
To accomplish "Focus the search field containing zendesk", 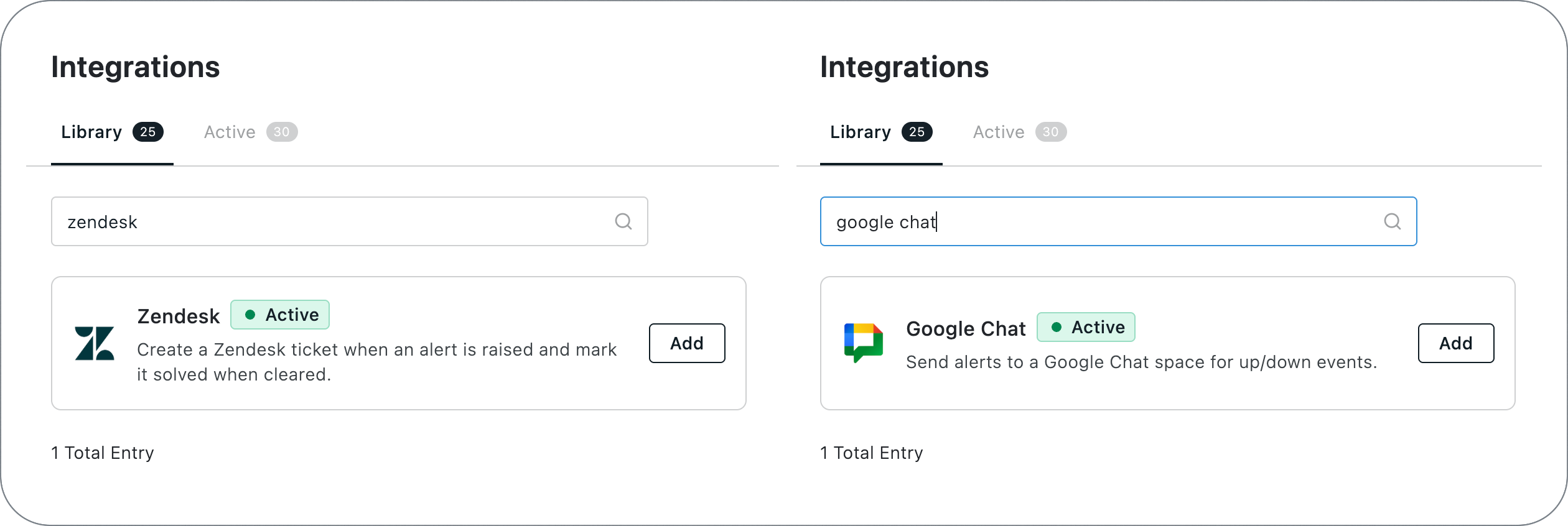I will [x=350, y=221].
